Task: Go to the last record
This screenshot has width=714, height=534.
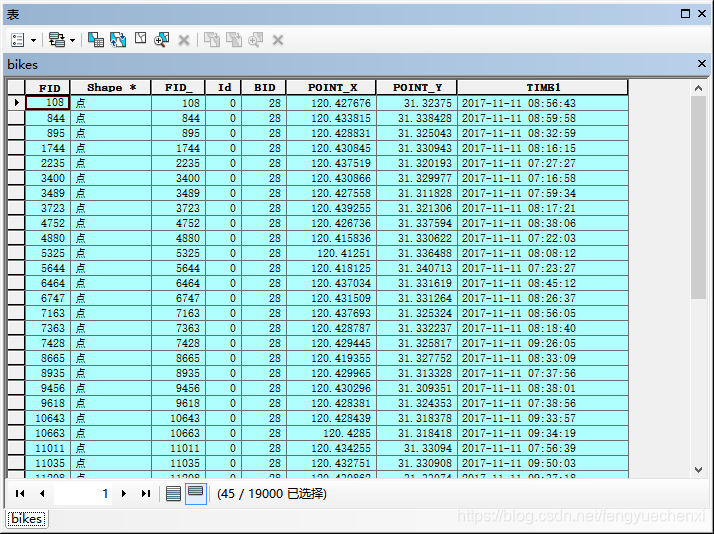Action: tap(146, 493)
